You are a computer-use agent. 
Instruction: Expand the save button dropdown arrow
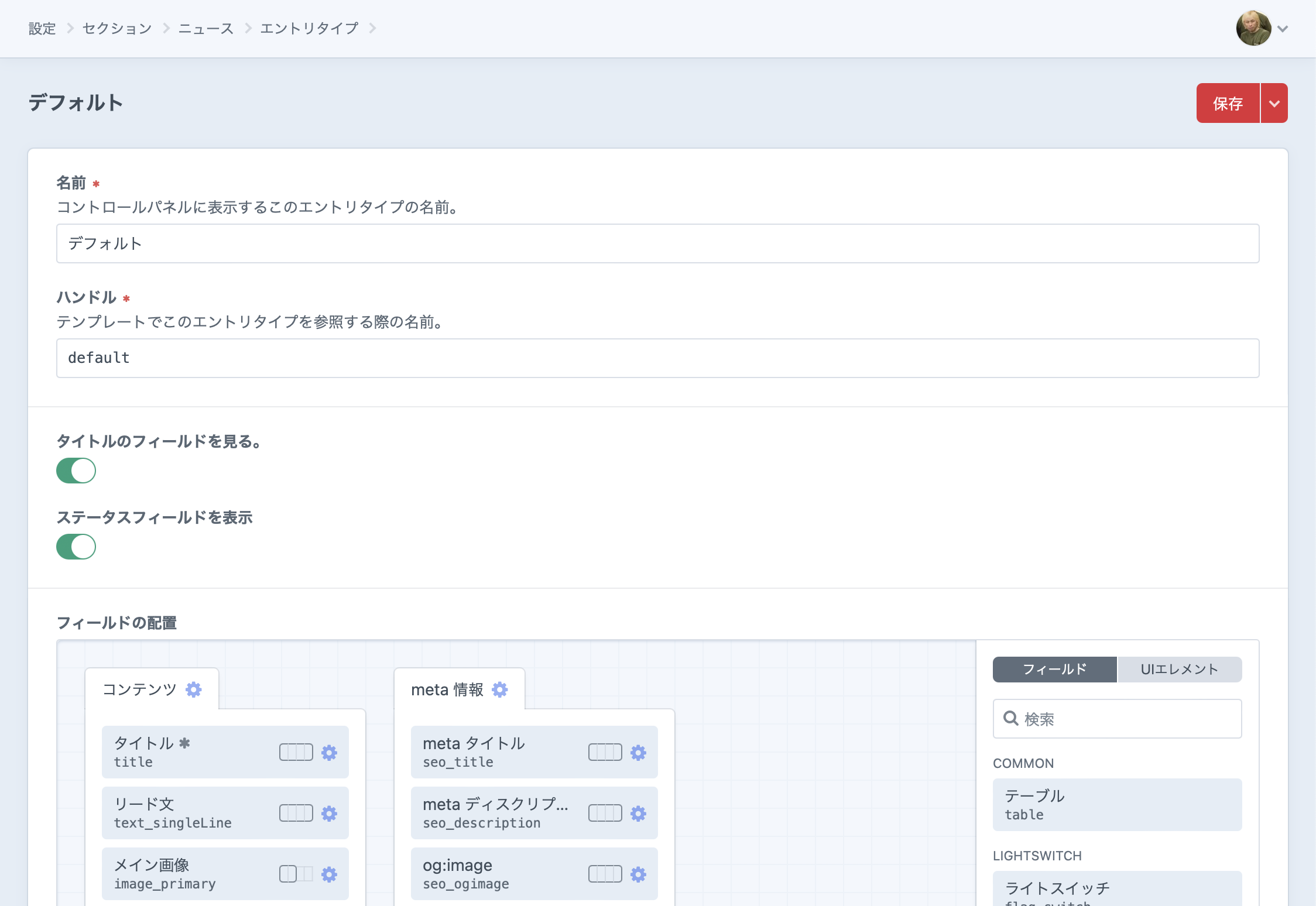point(1274,104)
